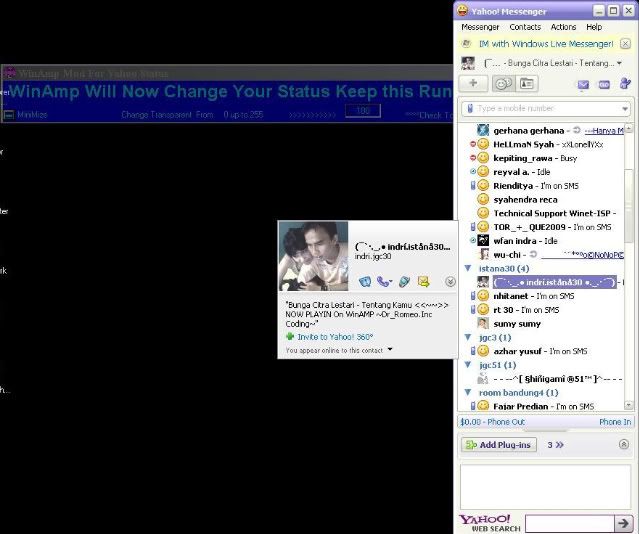Select highlighted indri.istana30 contact

(x=554, y=282)
